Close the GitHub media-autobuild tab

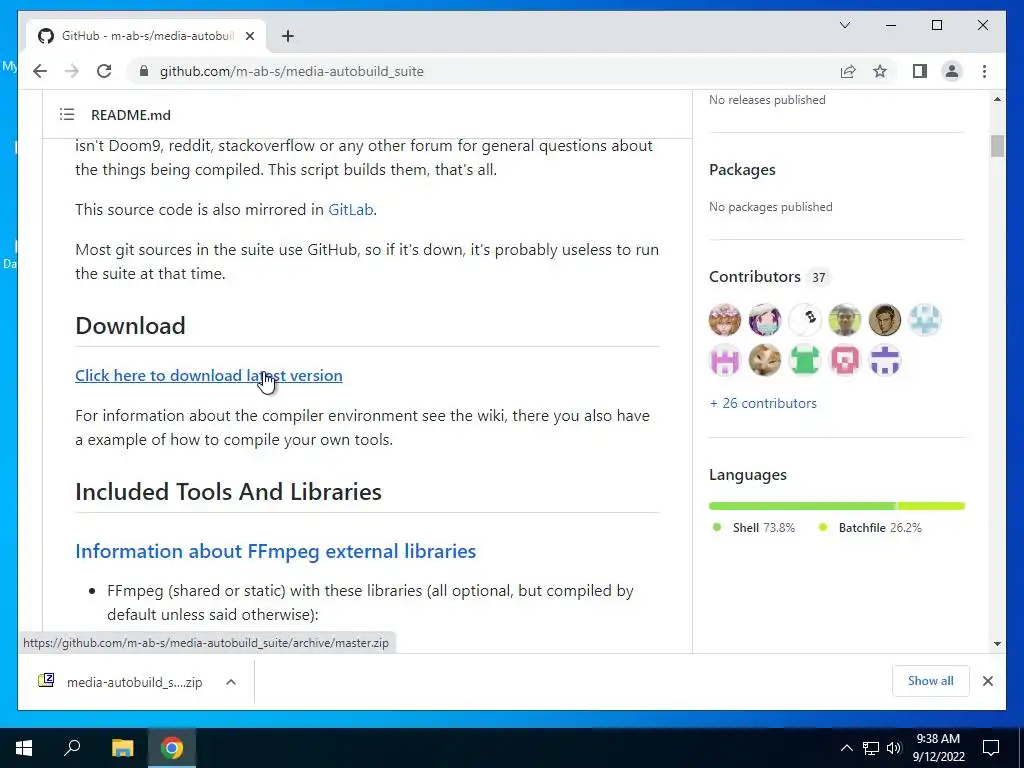coord(249,36)
